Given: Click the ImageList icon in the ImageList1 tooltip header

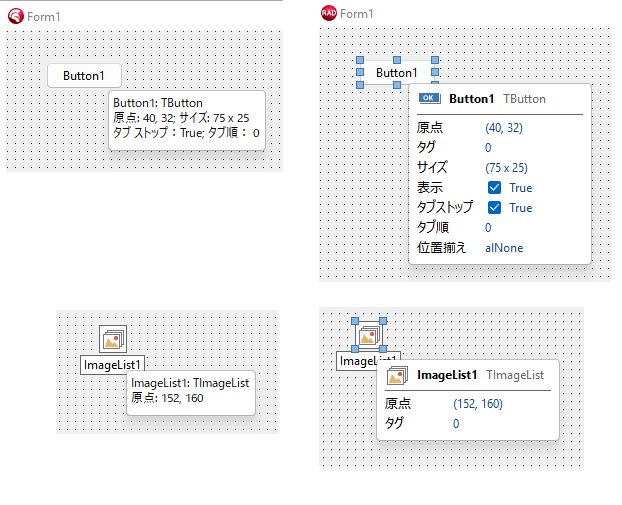Looking at the screenshot, I should click(397, 375).
